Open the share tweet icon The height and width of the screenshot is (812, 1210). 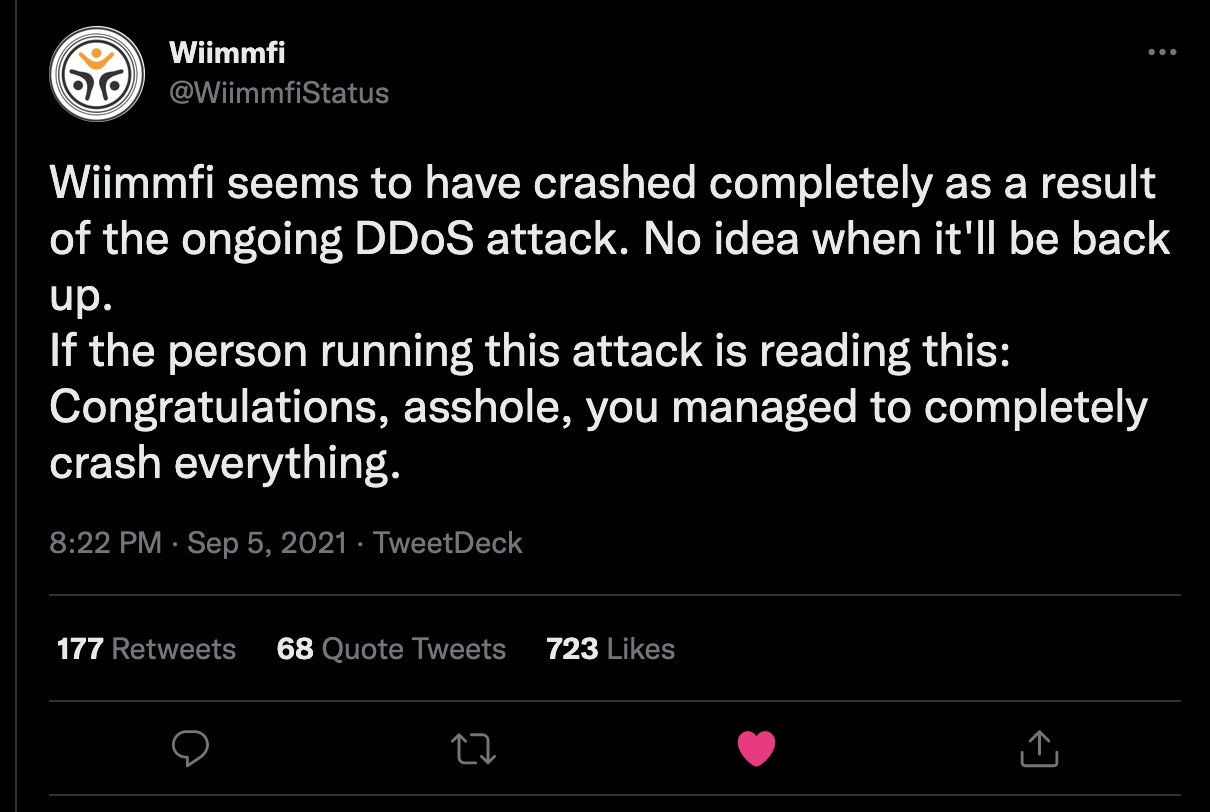1037,747
